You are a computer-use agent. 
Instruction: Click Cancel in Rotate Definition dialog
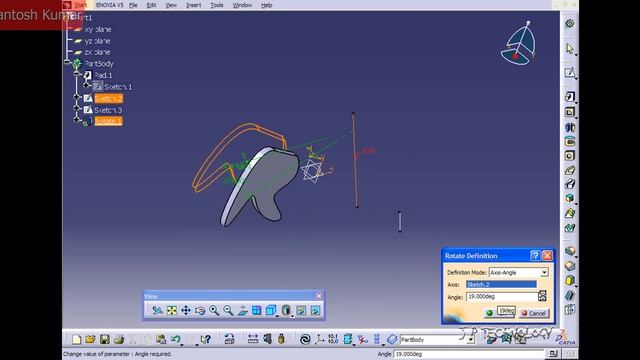[534, 313]
